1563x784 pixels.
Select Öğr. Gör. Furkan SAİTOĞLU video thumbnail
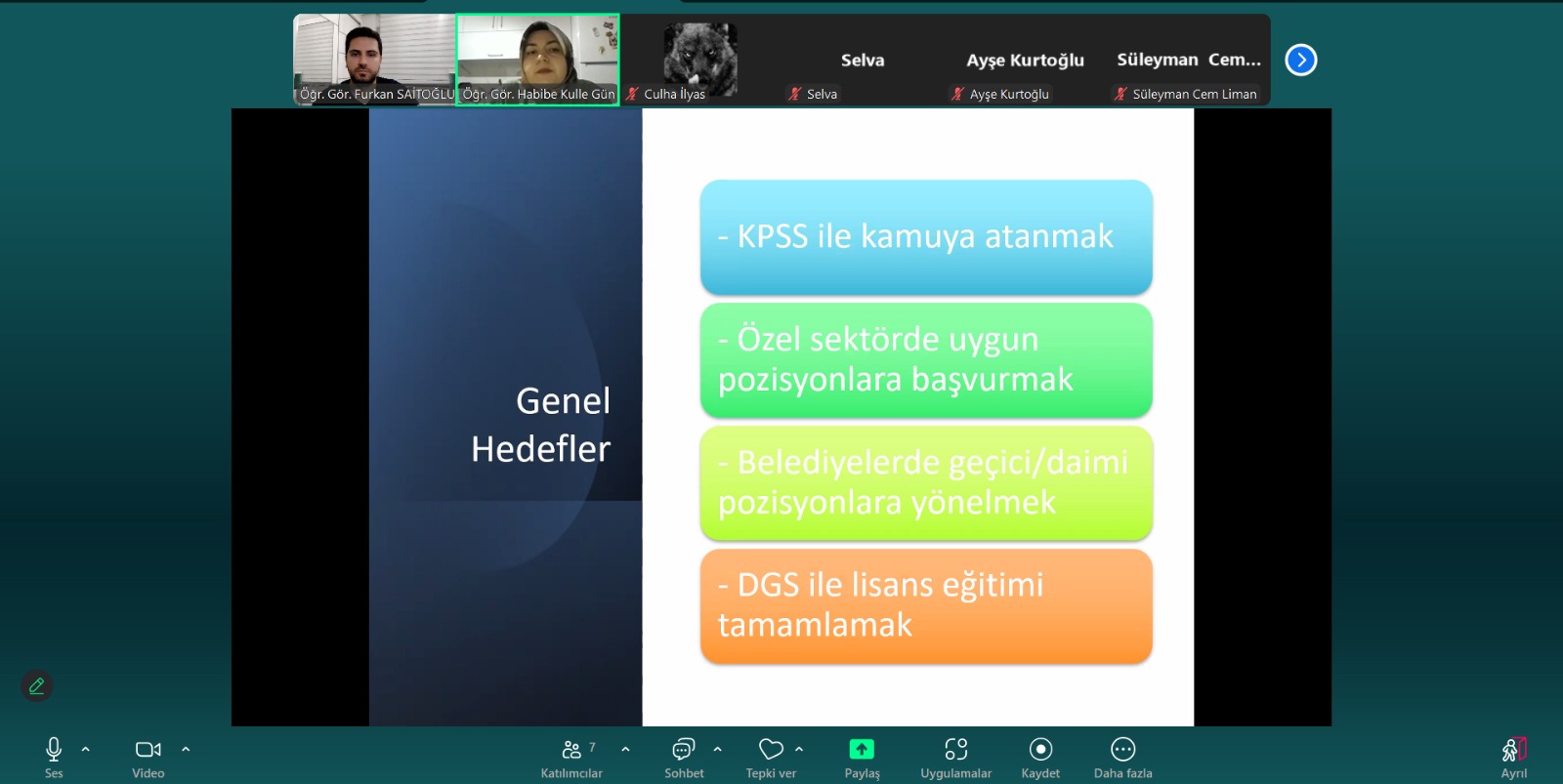tap(374, 59)
